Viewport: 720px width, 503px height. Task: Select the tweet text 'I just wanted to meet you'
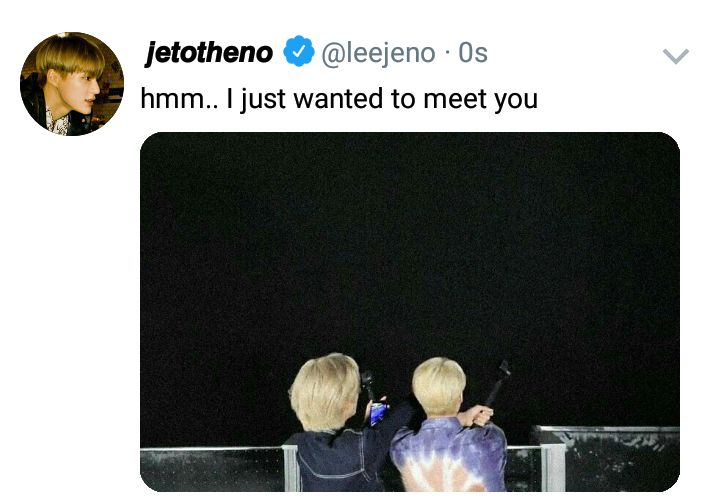(x=382, y=99)
